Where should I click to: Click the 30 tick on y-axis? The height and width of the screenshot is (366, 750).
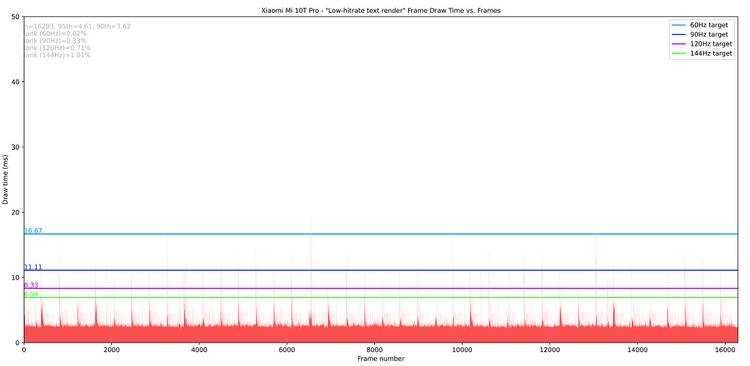15,147
